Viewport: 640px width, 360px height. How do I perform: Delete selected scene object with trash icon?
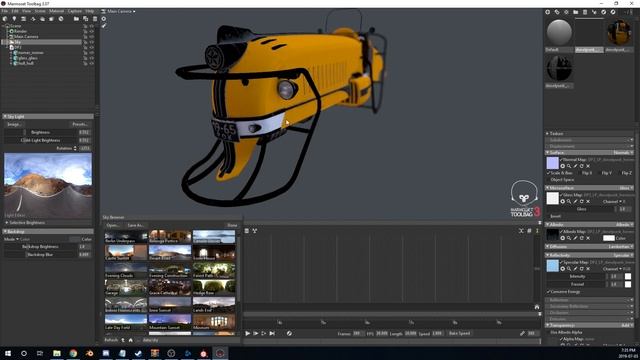pyautogui.click(x=95, y=19)
